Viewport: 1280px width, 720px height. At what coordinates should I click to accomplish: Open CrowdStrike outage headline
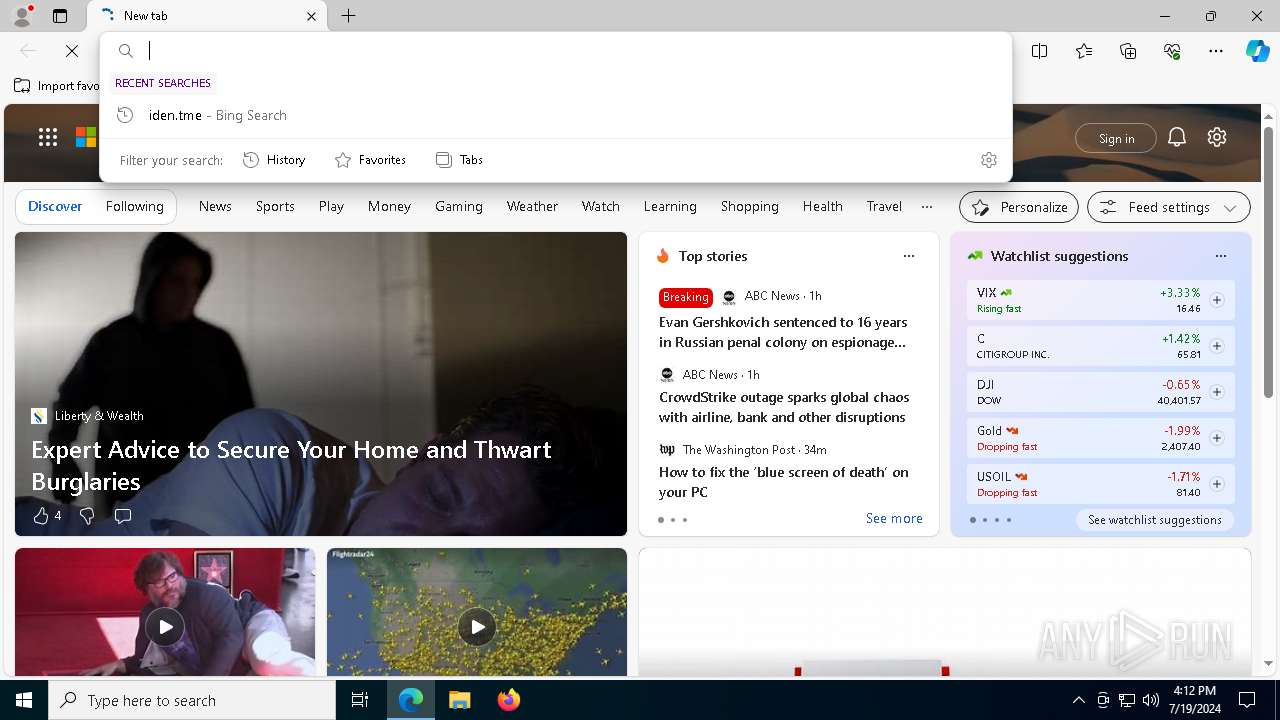coord(784,407)
